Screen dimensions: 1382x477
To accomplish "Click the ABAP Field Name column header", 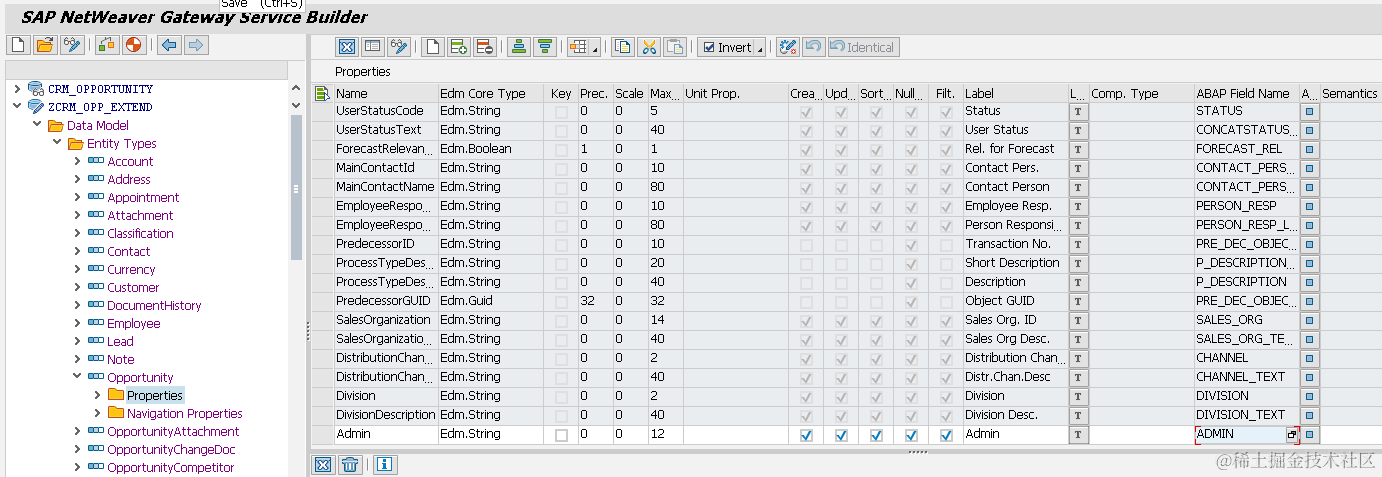I will point(1246,93).
